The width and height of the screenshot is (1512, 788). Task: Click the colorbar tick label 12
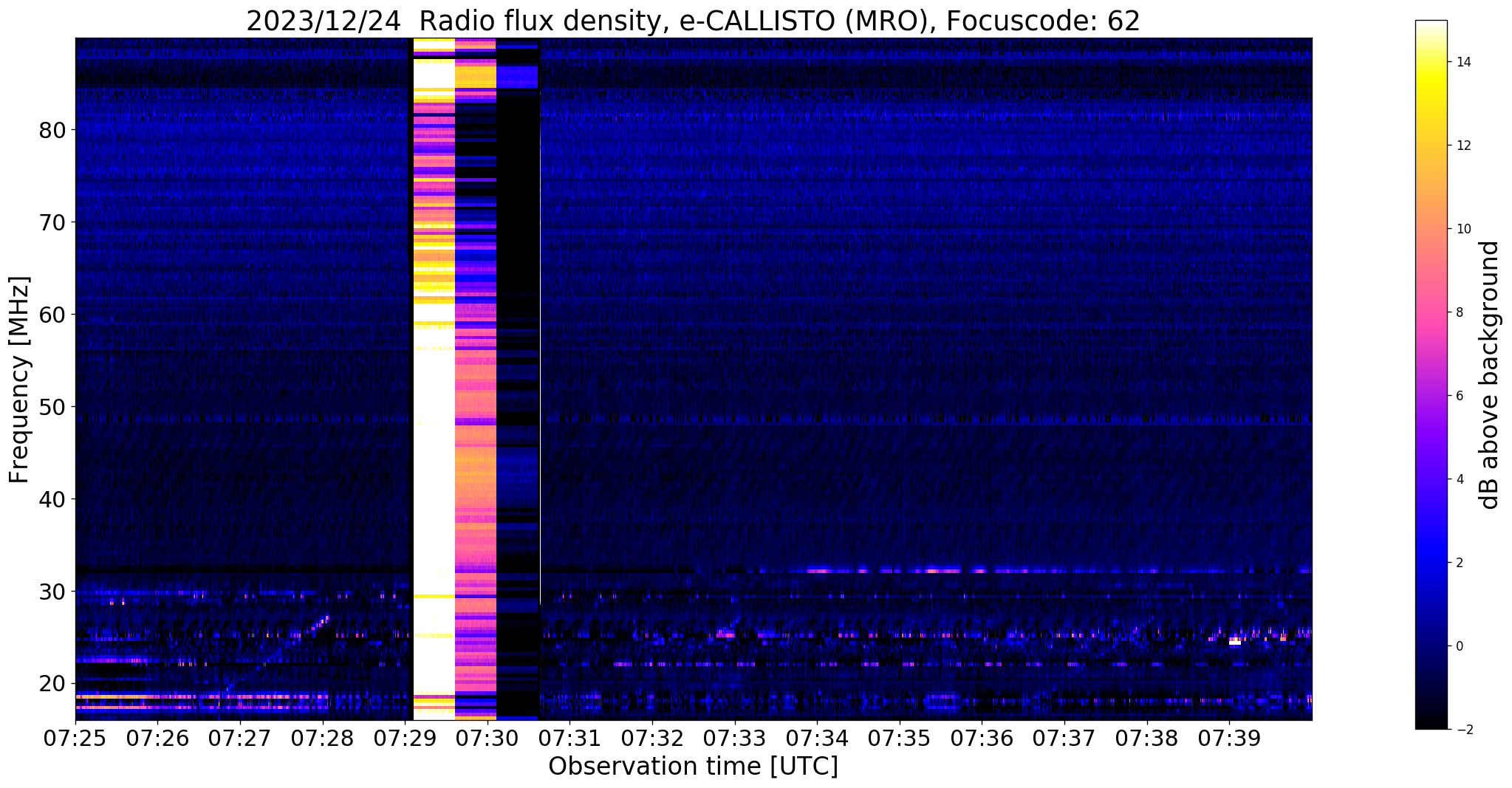1463,145
